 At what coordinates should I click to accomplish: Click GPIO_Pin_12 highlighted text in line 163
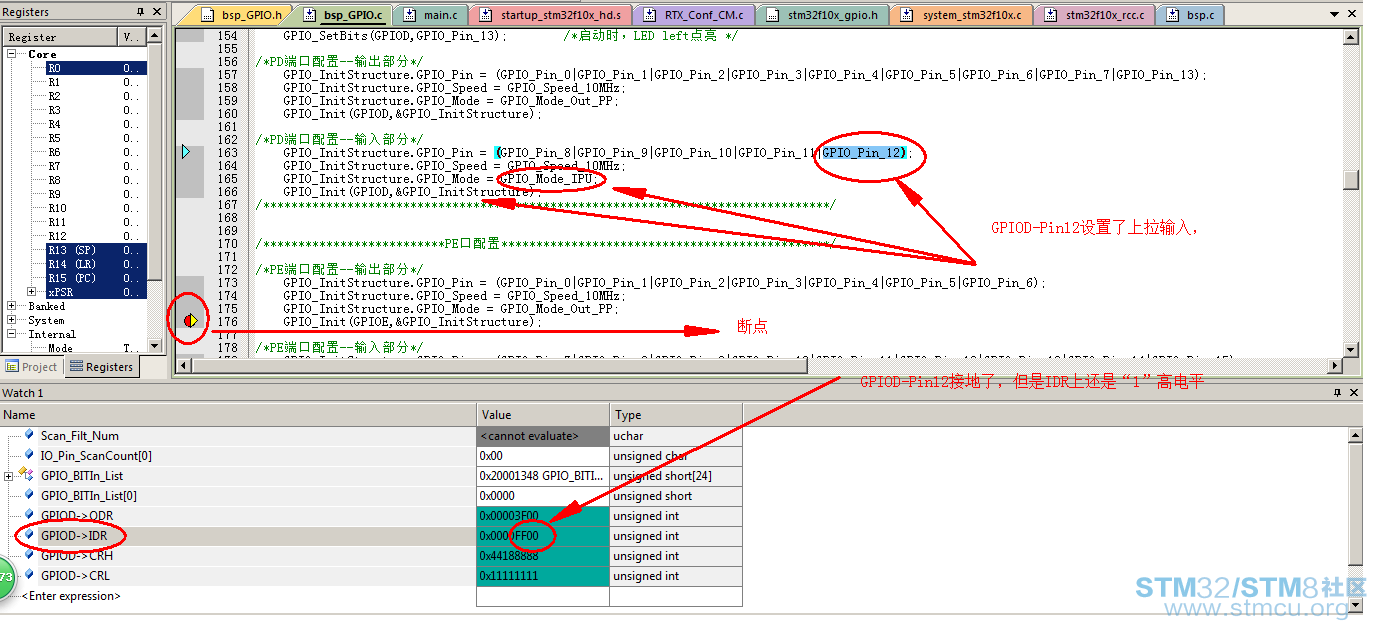[x=863, y=153]
